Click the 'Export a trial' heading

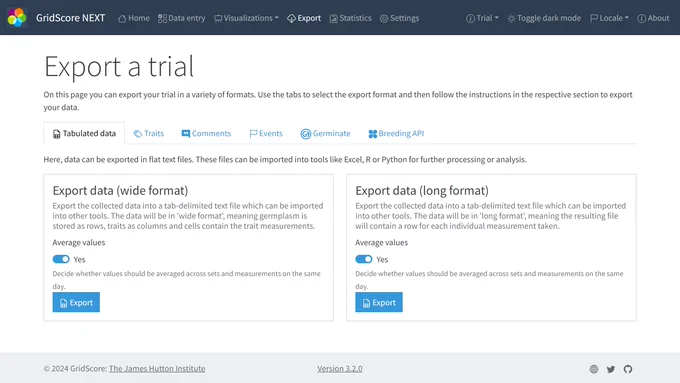[119, 67]
